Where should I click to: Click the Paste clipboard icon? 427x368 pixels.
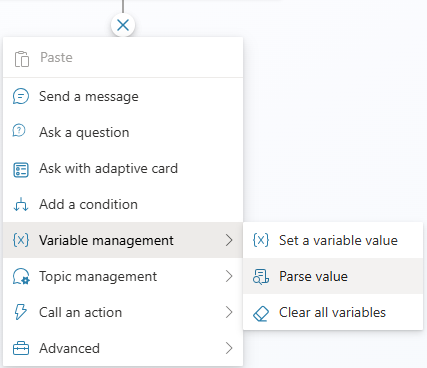pyautogui.click(x=22, y=59)
